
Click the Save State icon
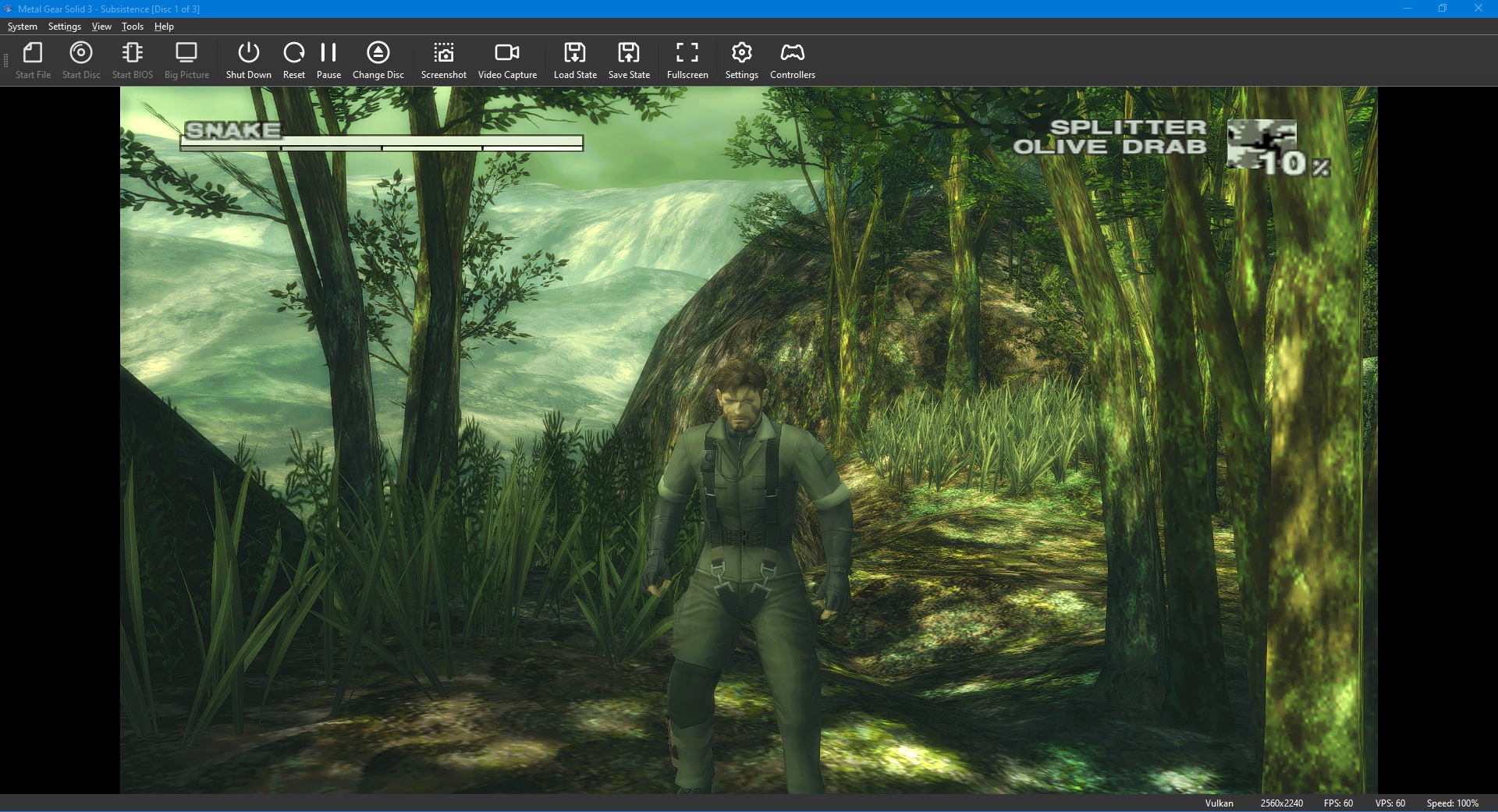point(629,53)
